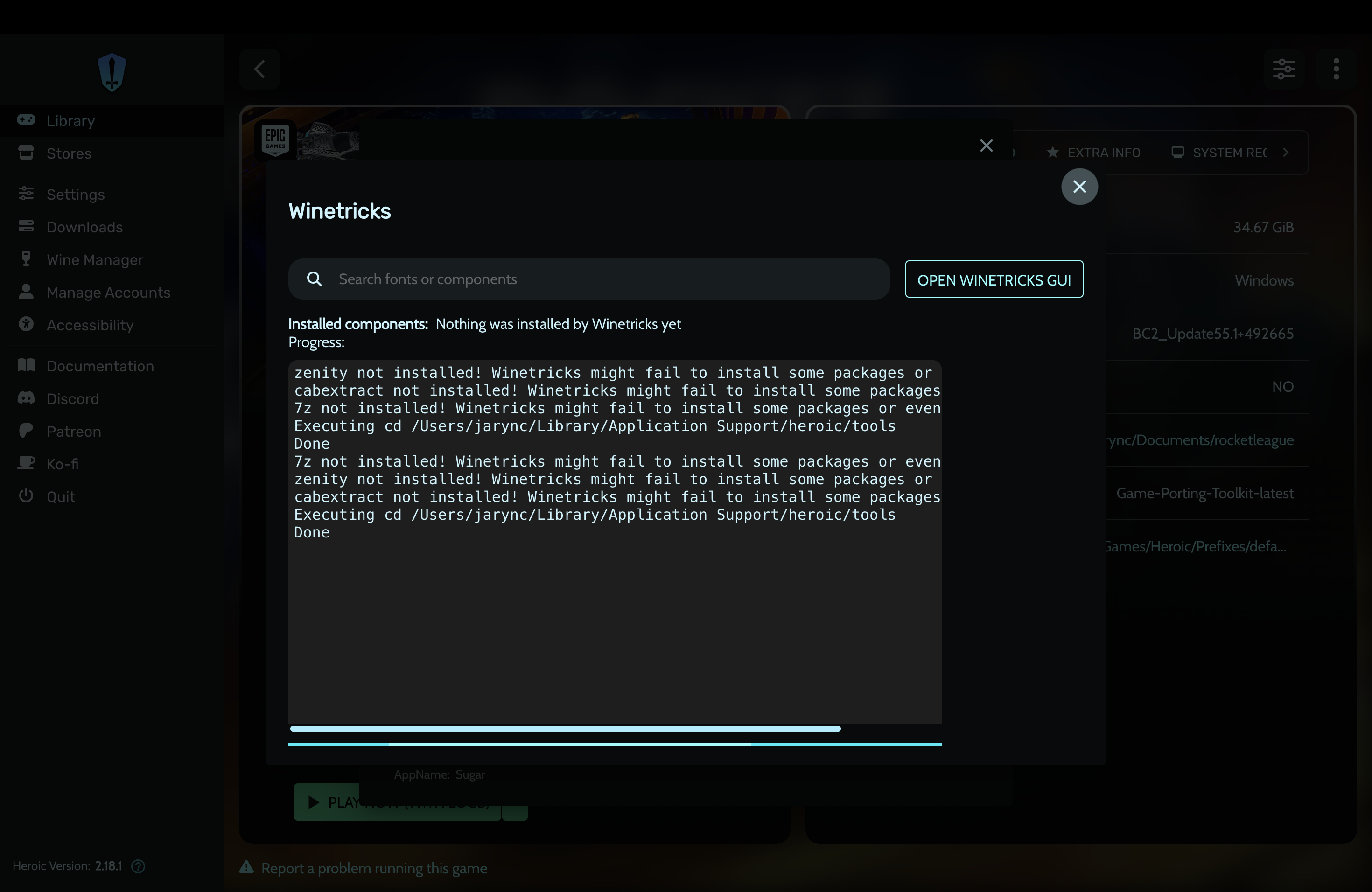The width and height of the screenshot is (1372, 892).
Task: Click the horizontal scrollbar under the log
Action: pos(565,729)
